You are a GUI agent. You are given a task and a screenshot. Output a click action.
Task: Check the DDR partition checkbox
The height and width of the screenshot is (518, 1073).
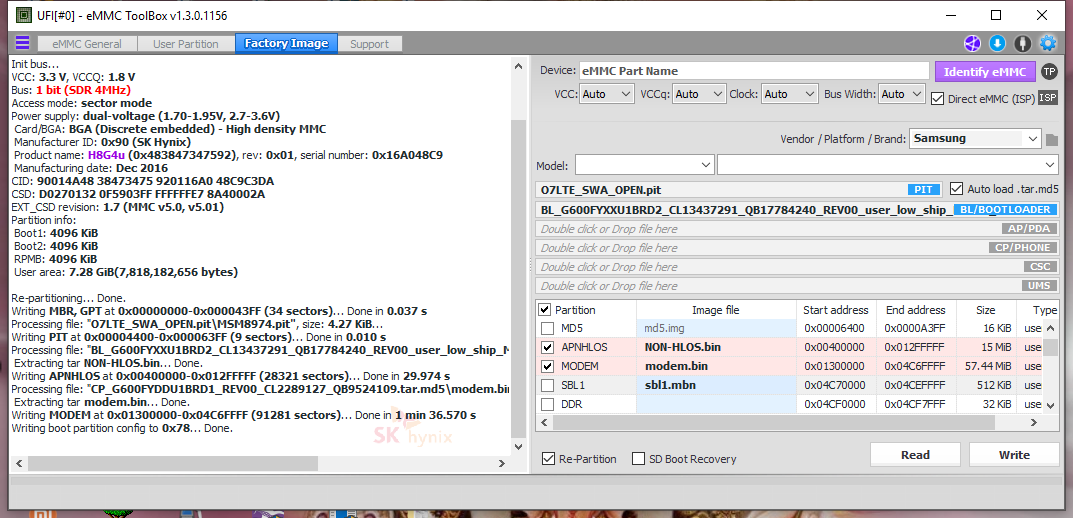coord(547,404)
